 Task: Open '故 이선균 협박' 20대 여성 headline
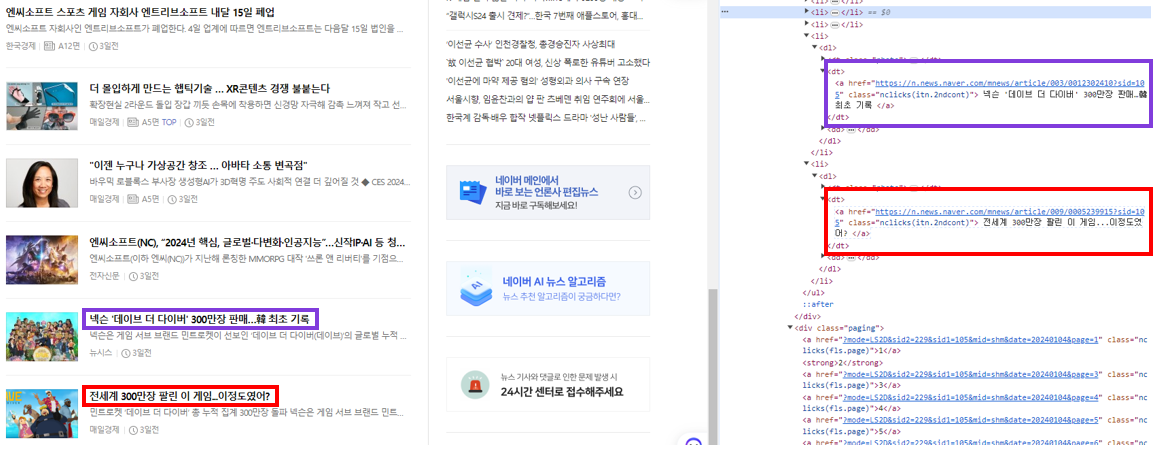548,63
